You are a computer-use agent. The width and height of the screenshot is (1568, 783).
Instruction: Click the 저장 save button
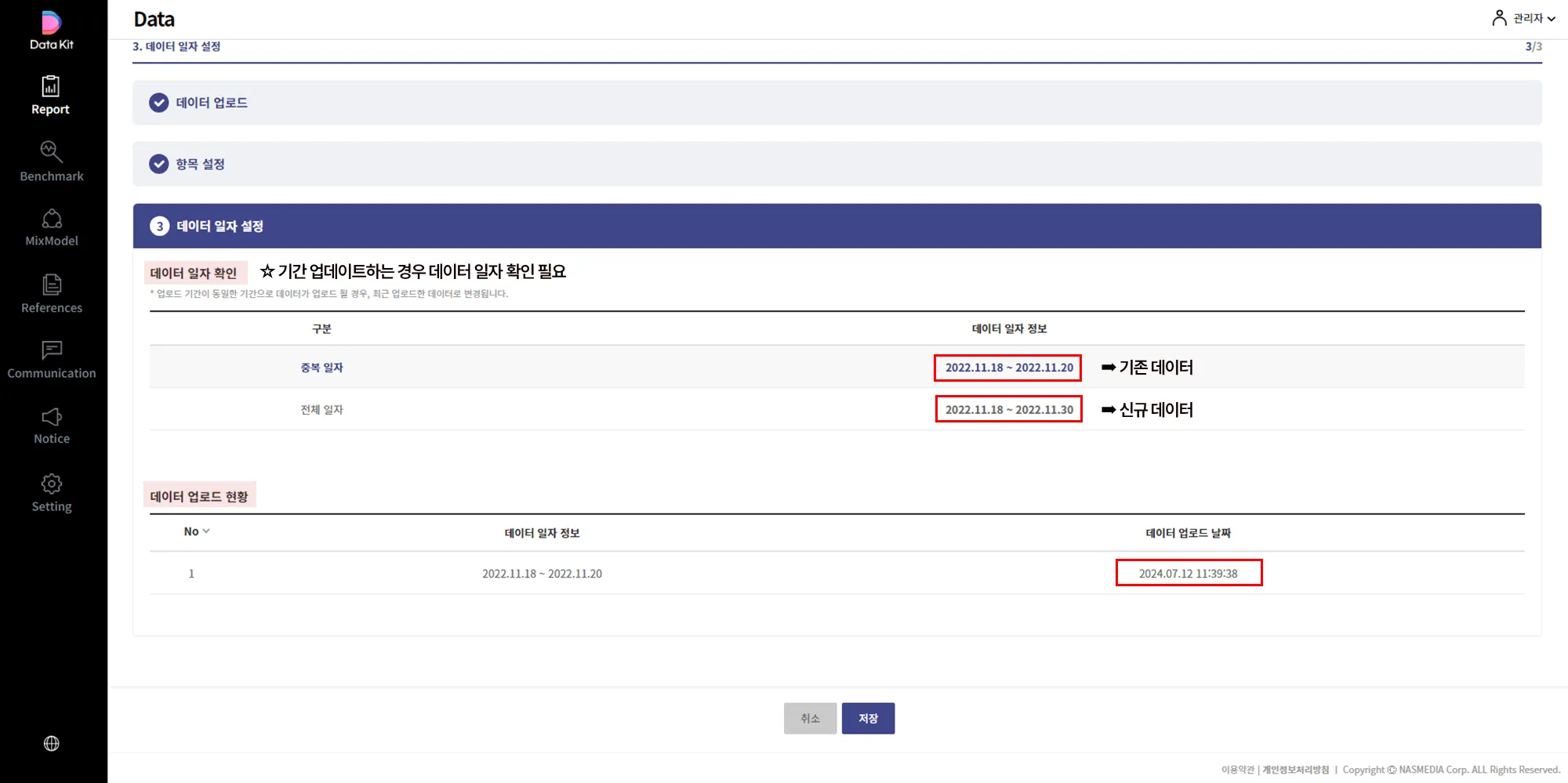[x=868, y=718]
